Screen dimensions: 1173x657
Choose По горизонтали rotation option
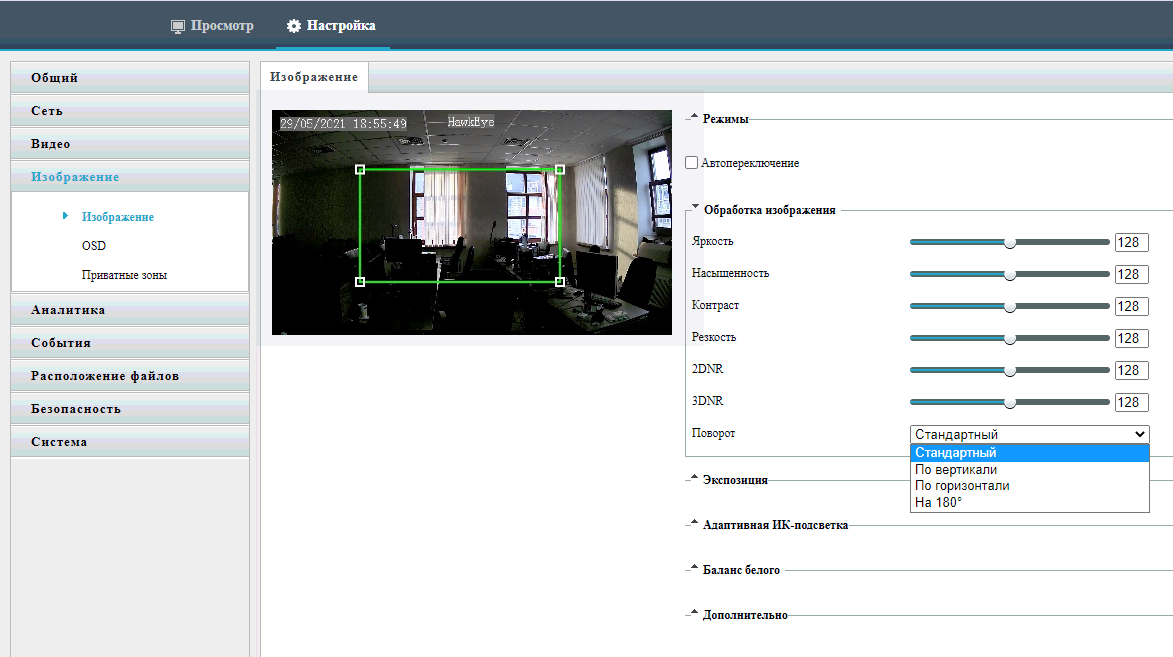1029,486
